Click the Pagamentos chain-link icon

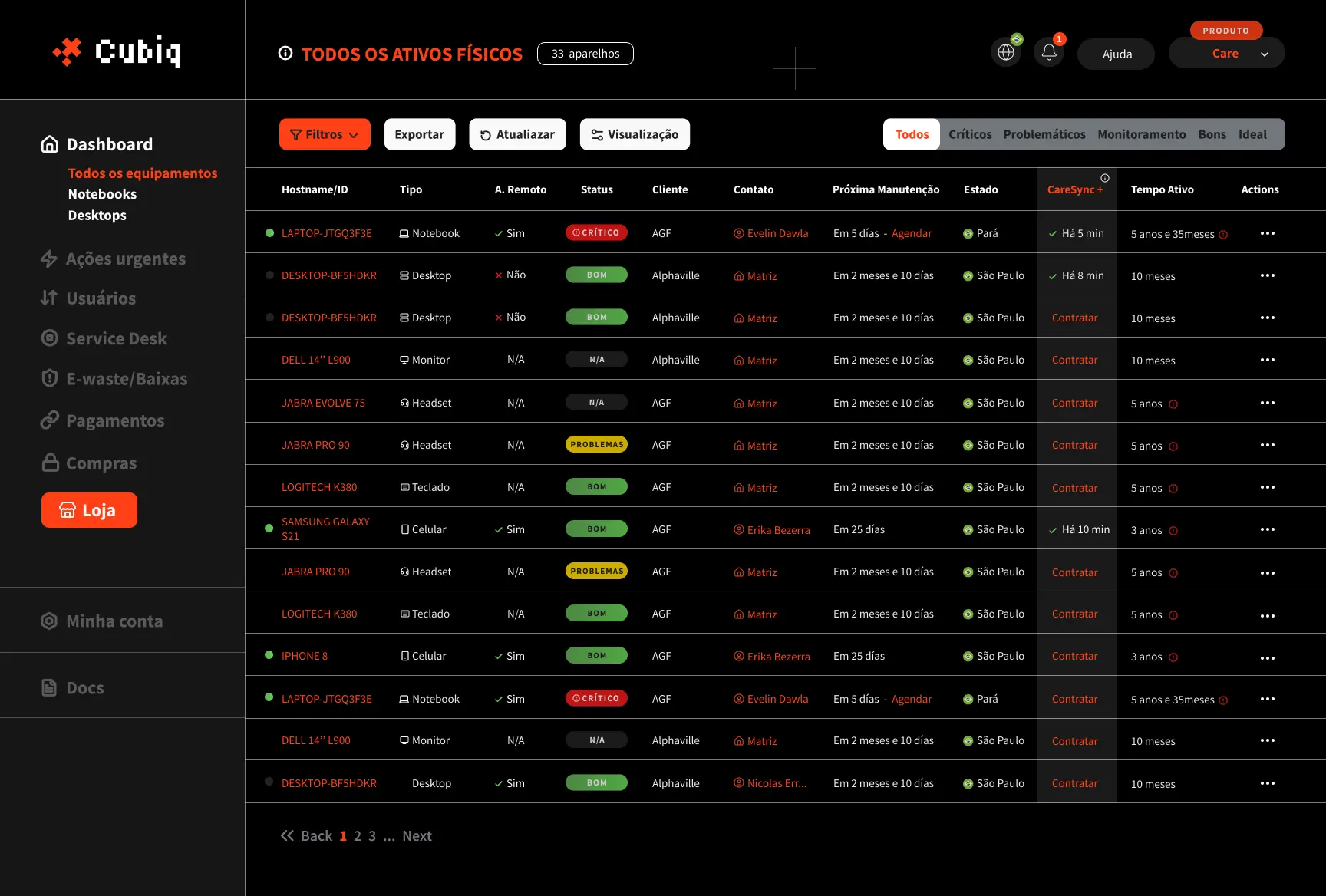49,420
